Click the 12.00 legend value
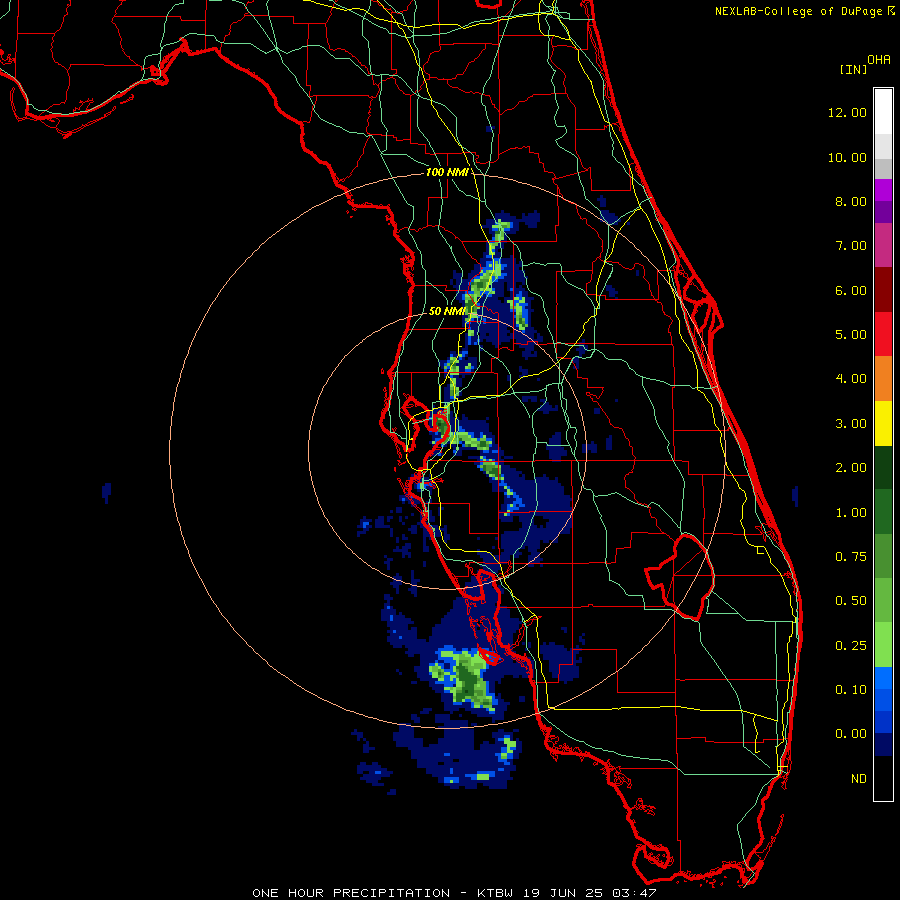Image resolution: width=900 pixels, height=900 pixels. [x=847, y=112]
